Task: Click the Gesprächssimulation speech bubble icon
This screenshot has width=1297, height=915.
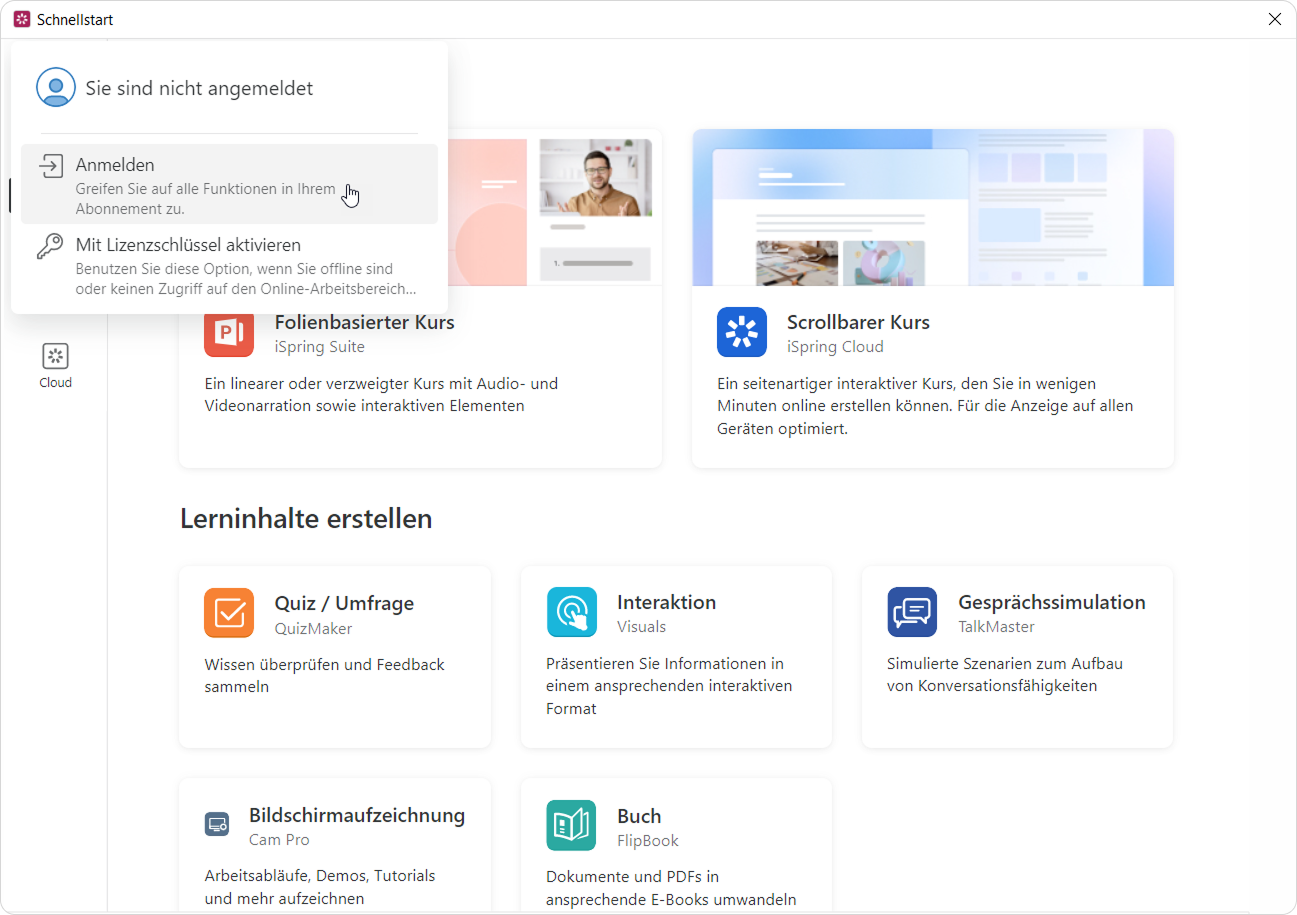Action: pyautogui.click(x=912, y=612)
